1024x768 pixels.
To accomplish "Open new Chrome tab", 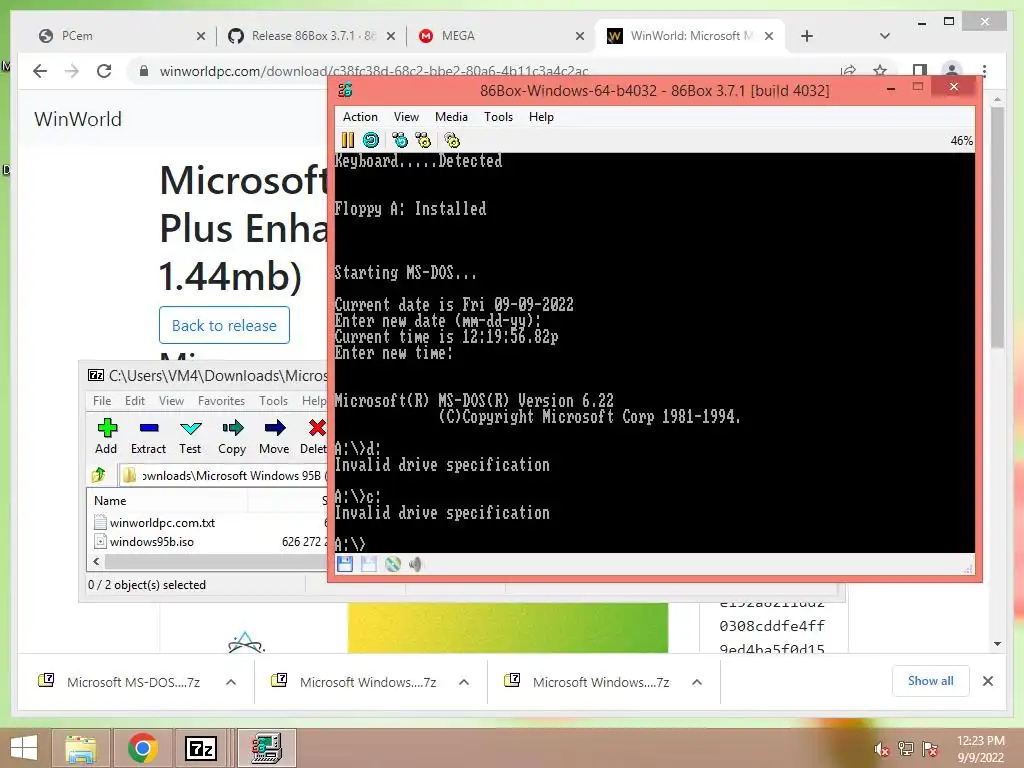I will 807,36.
